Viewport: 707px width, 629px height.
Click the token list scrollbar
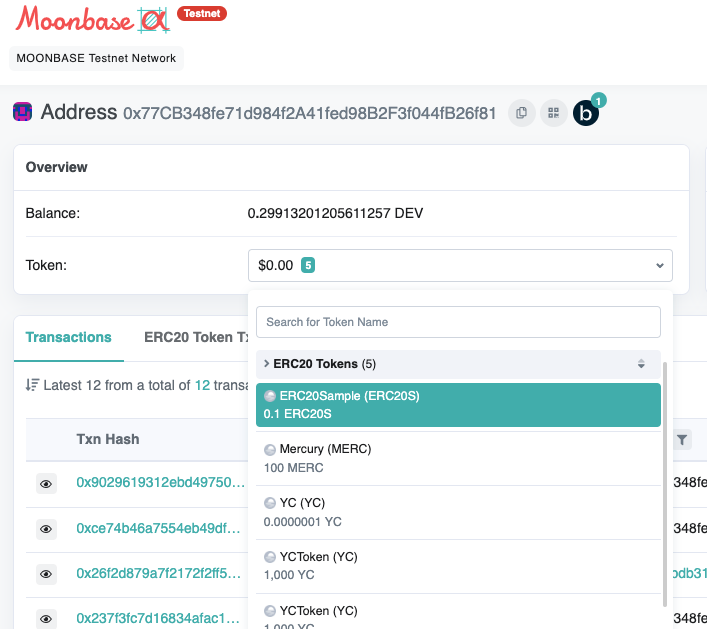point(665,484)
